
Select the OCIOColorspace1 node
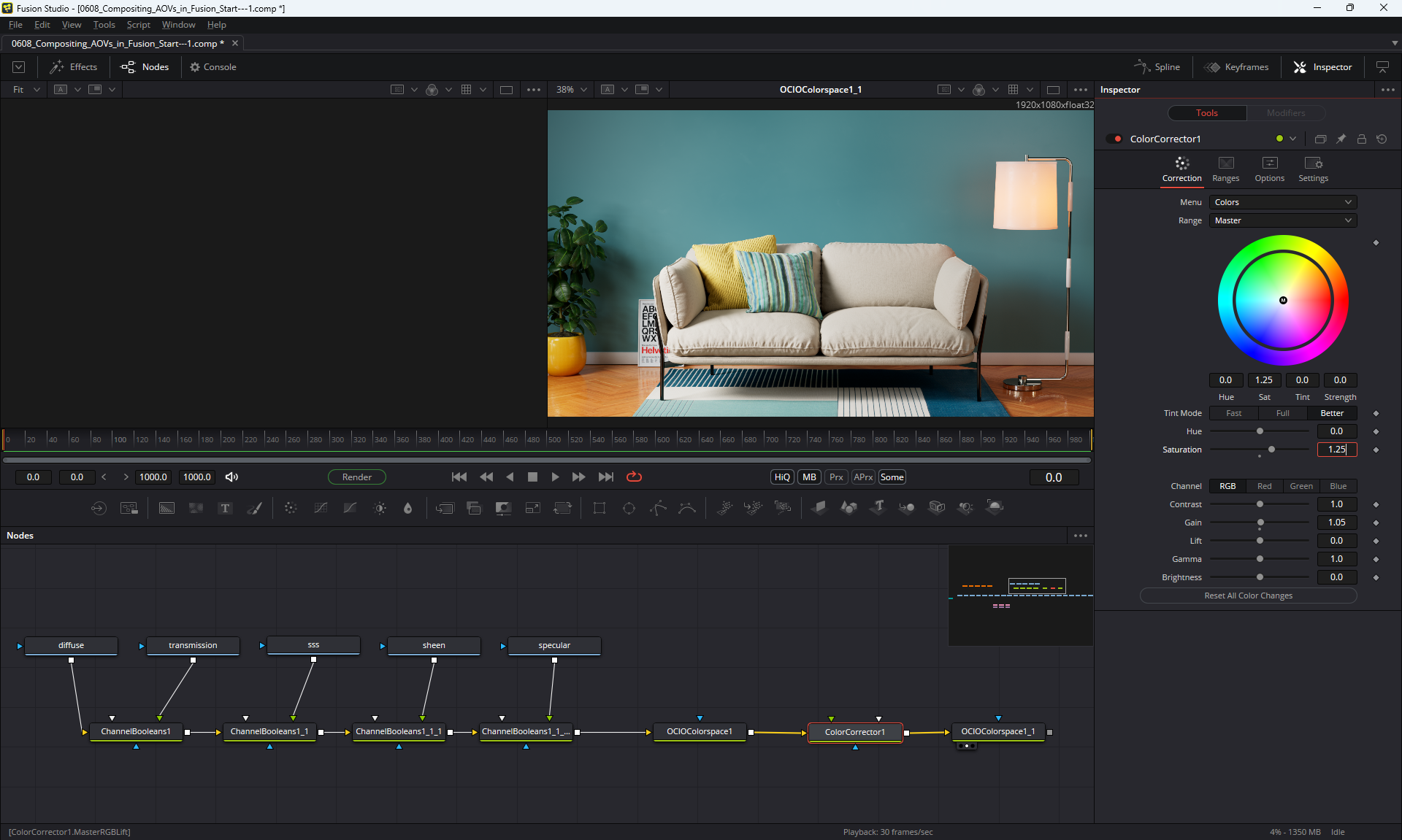(x=699, y=731)
